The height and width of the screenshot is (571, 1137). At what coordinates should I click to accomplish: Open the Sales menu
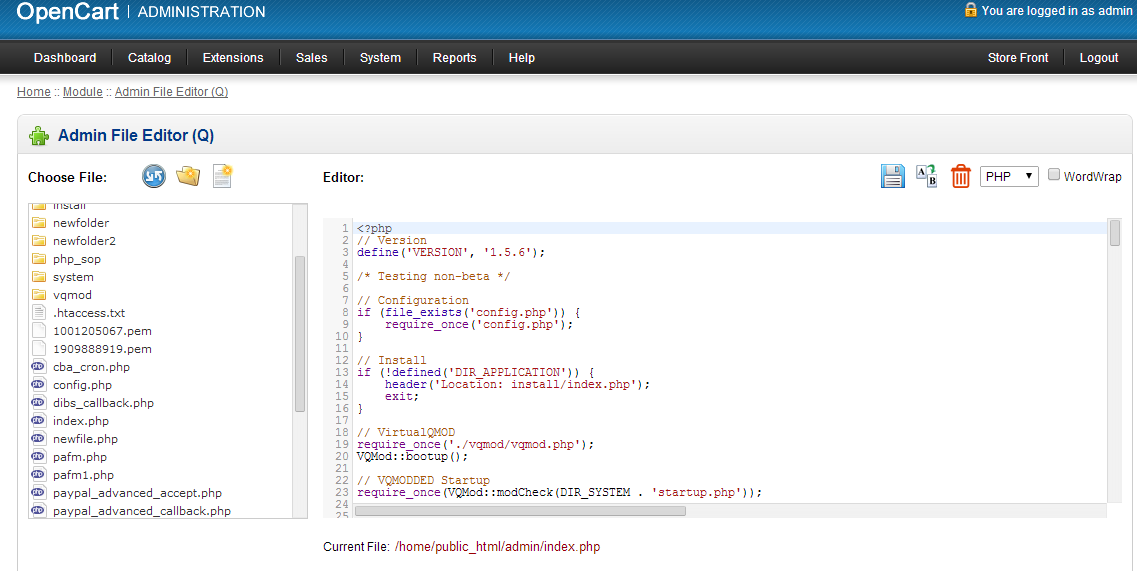click(x=311, y=57)
